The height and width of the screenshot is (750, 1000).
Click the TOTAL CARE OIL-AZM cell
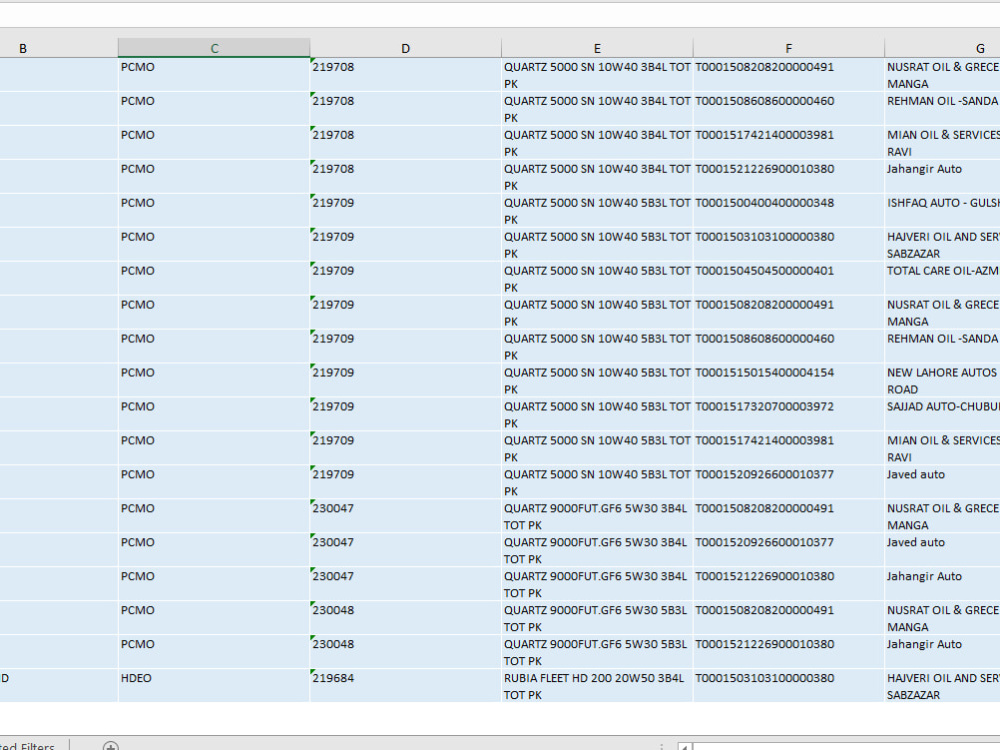pyautogui.click(x=943, y=279)
